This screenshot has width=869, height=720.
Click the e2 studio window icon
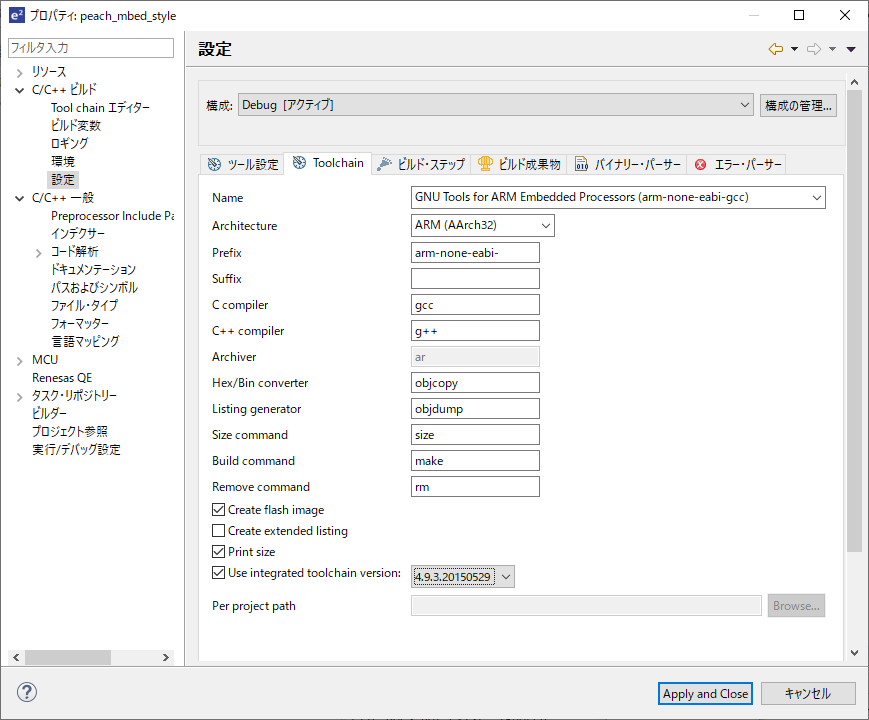[17, 15]
